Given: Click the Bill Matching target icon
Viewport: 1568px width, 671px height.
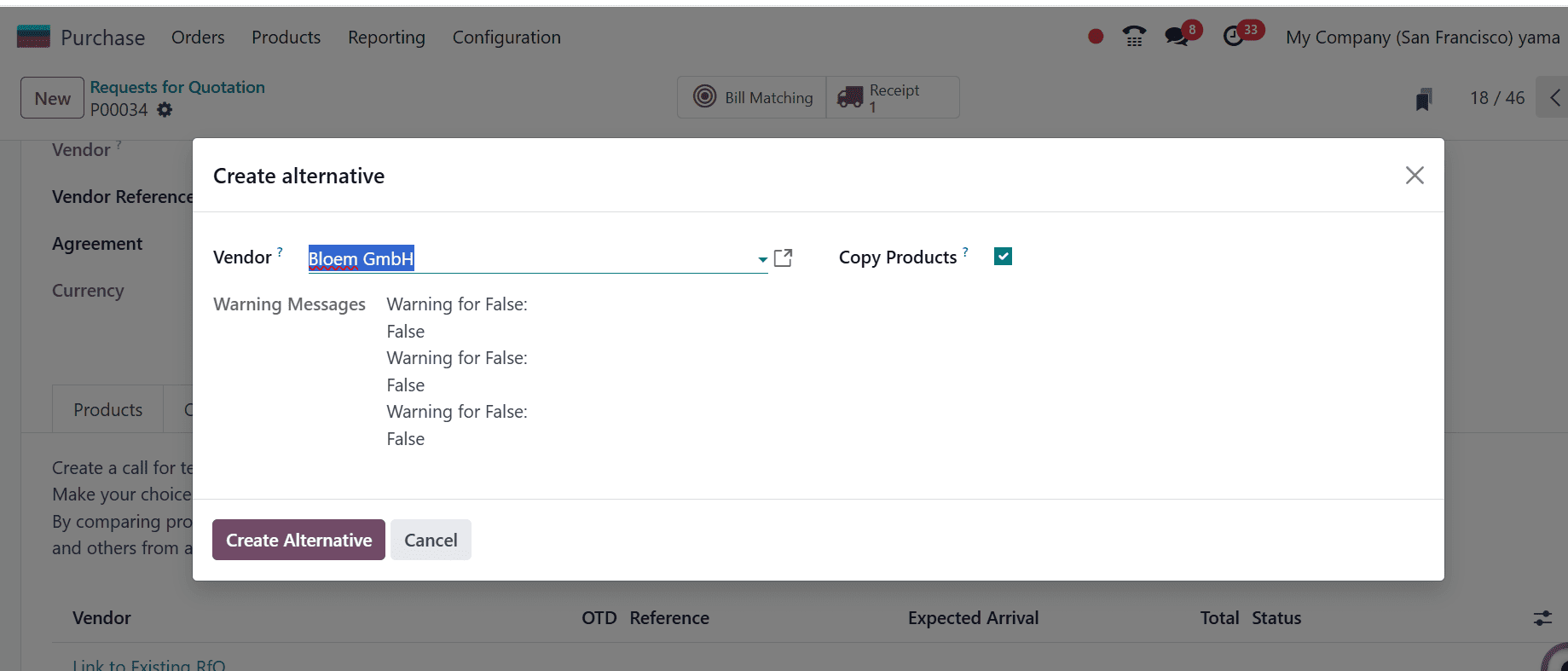Looking at the screenshot, I should click(x=704, y=96).
